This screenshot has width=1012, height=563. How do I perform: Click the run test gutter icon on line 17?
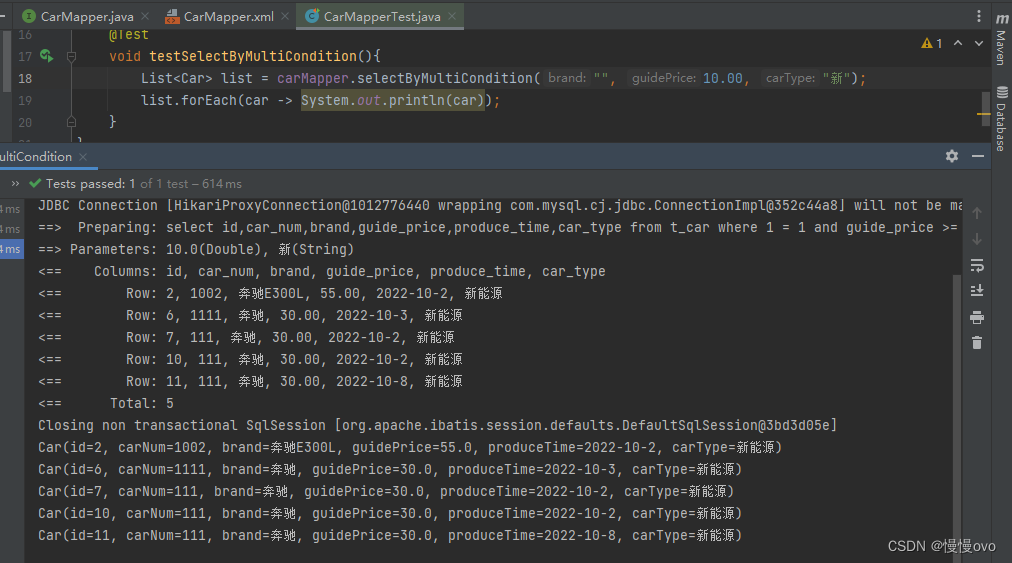click(46, 56)
